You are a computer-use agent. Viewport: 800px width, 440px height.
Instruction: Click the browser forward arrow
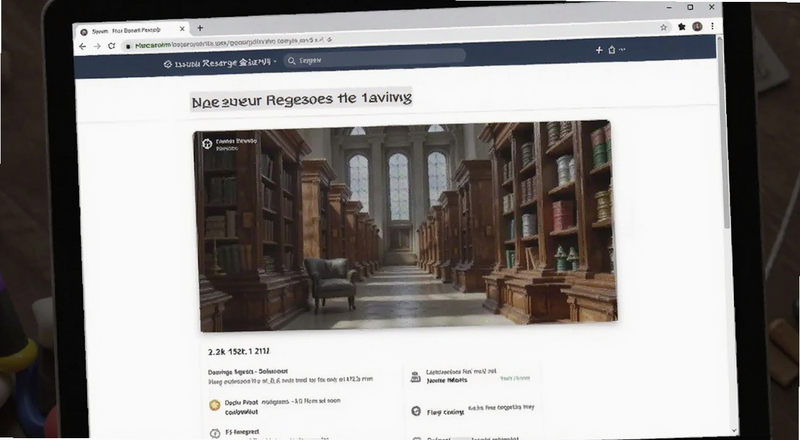97,46
